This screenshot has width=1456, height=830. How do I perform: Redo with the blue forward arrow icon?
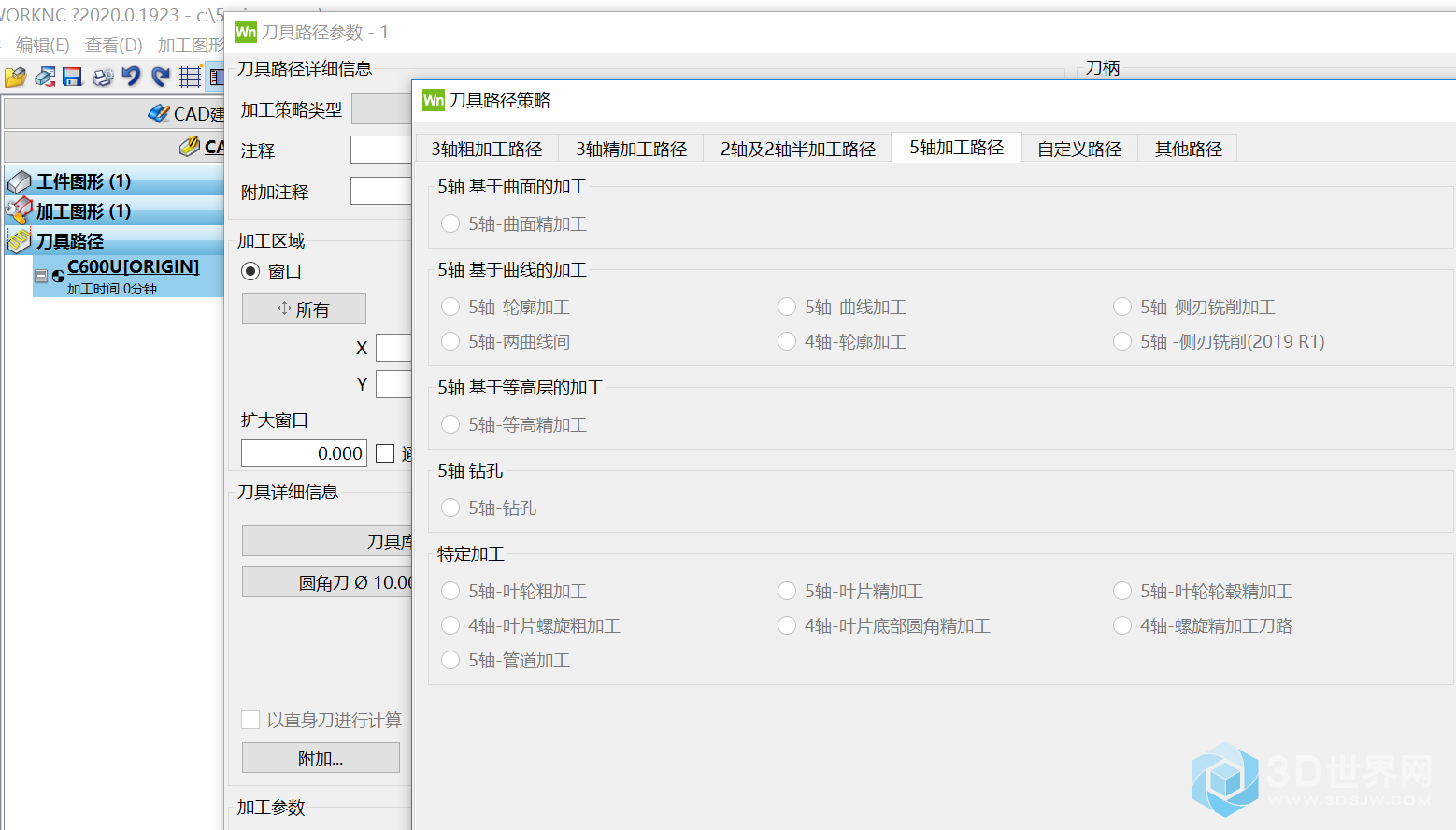pos(161,77)
